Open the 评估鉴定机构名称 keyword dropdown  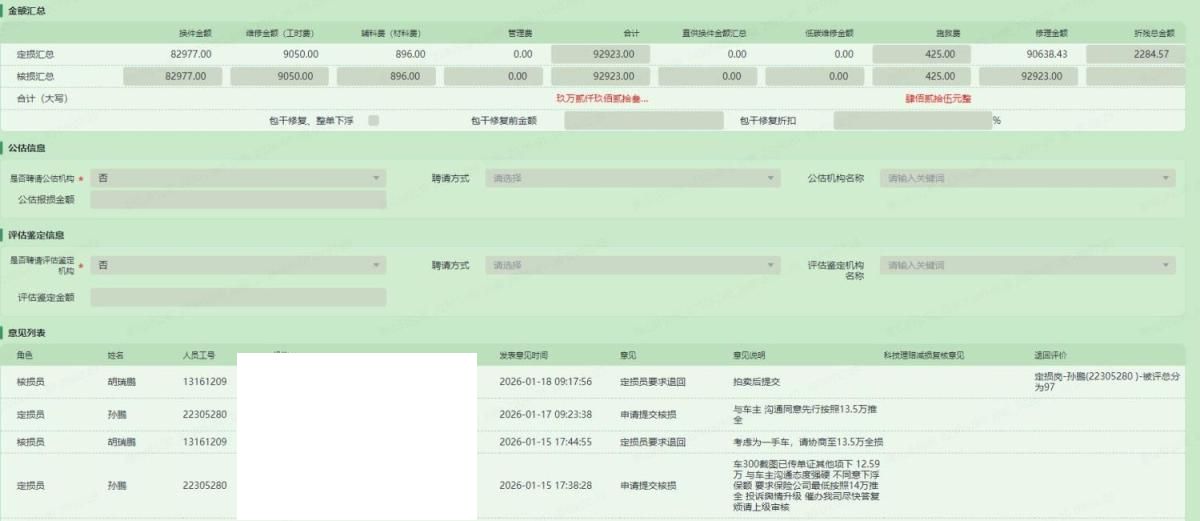(x=1027, y=265)
